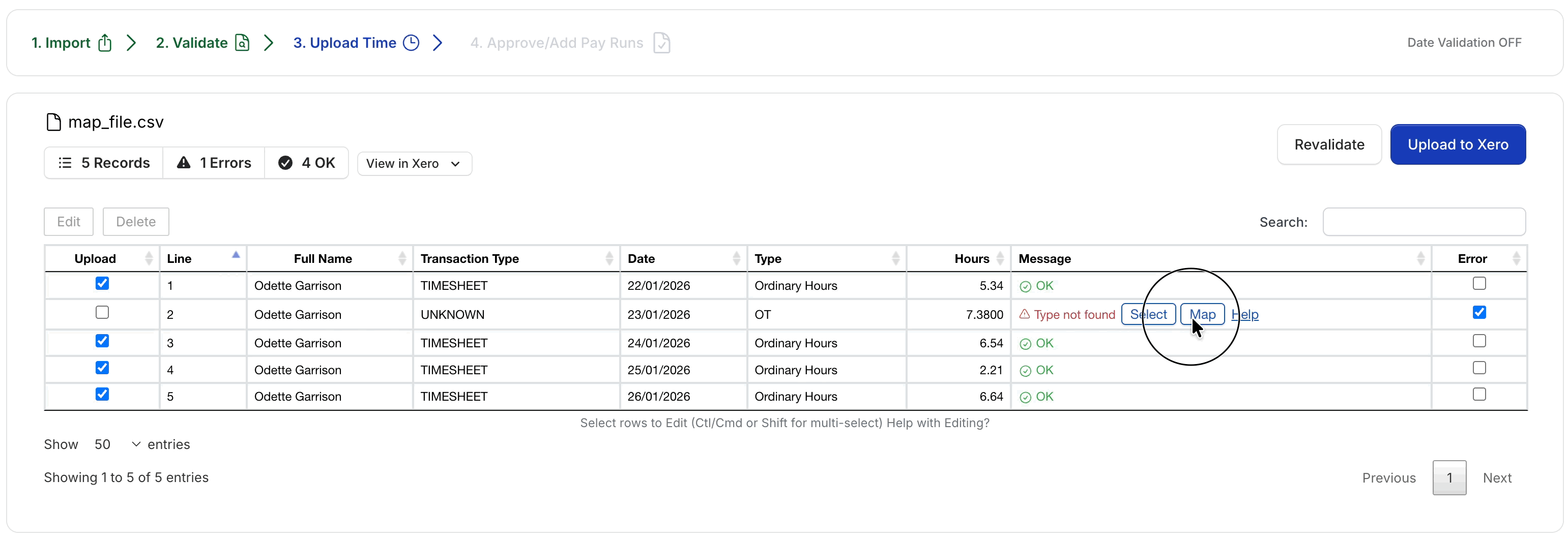This screenshot has height=539, width=1568.
Task: Click the Approve/Add Pay Runs document icon
Action: click(662, 43)
